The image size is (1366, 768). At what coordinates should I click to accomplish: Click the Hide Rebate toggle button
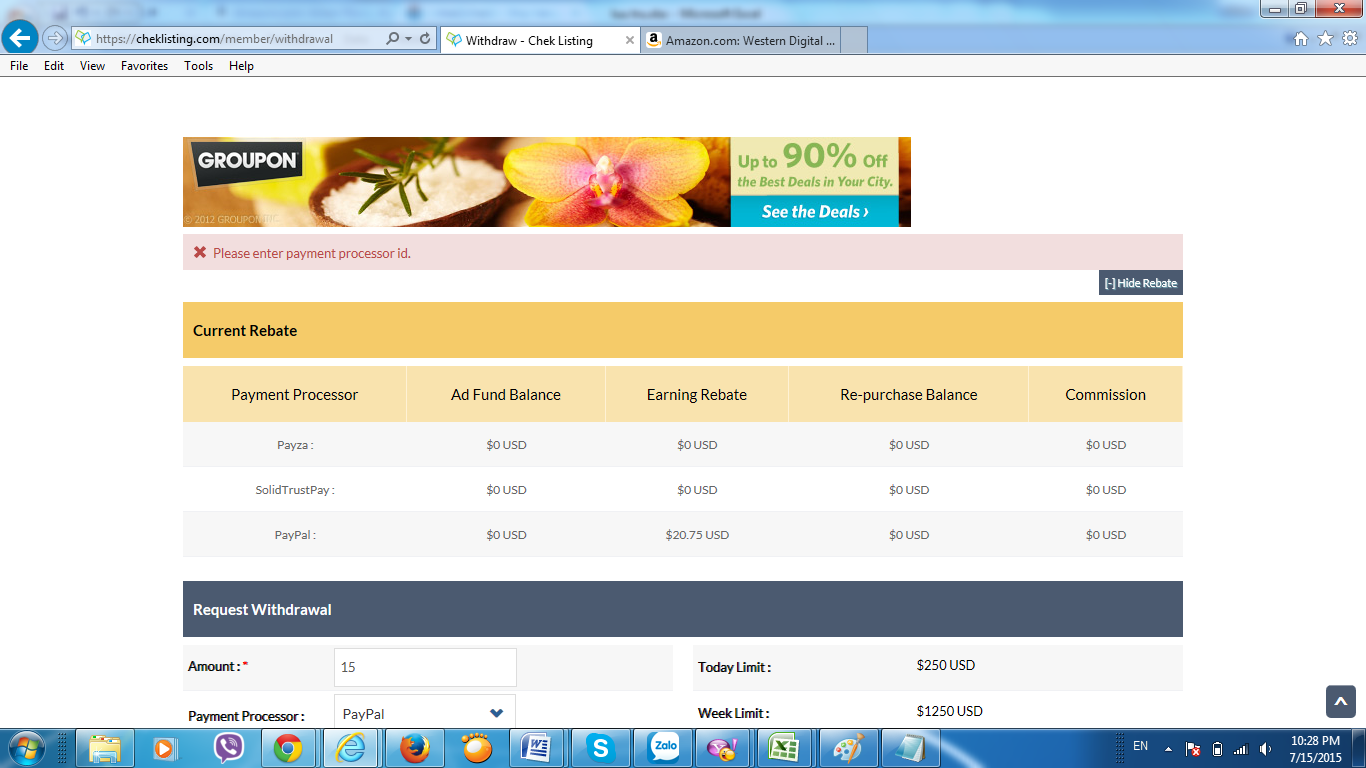point(1141,283)
